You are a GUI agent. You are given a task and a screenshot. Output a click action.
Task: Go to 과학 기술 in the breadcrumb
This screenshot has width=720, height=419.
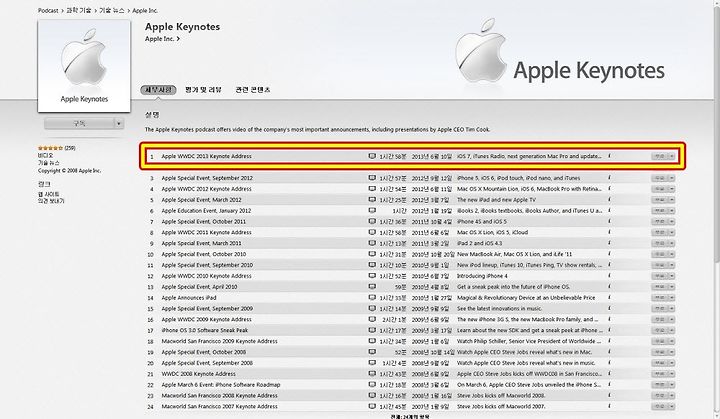coord(79,10)
